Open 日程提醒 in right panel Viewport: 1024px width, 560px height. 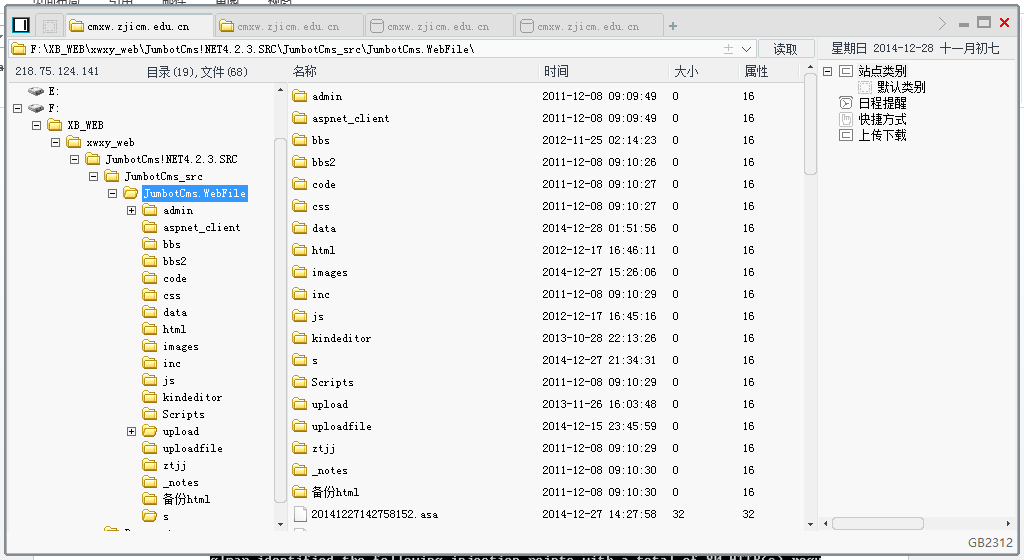pos(882,103)
